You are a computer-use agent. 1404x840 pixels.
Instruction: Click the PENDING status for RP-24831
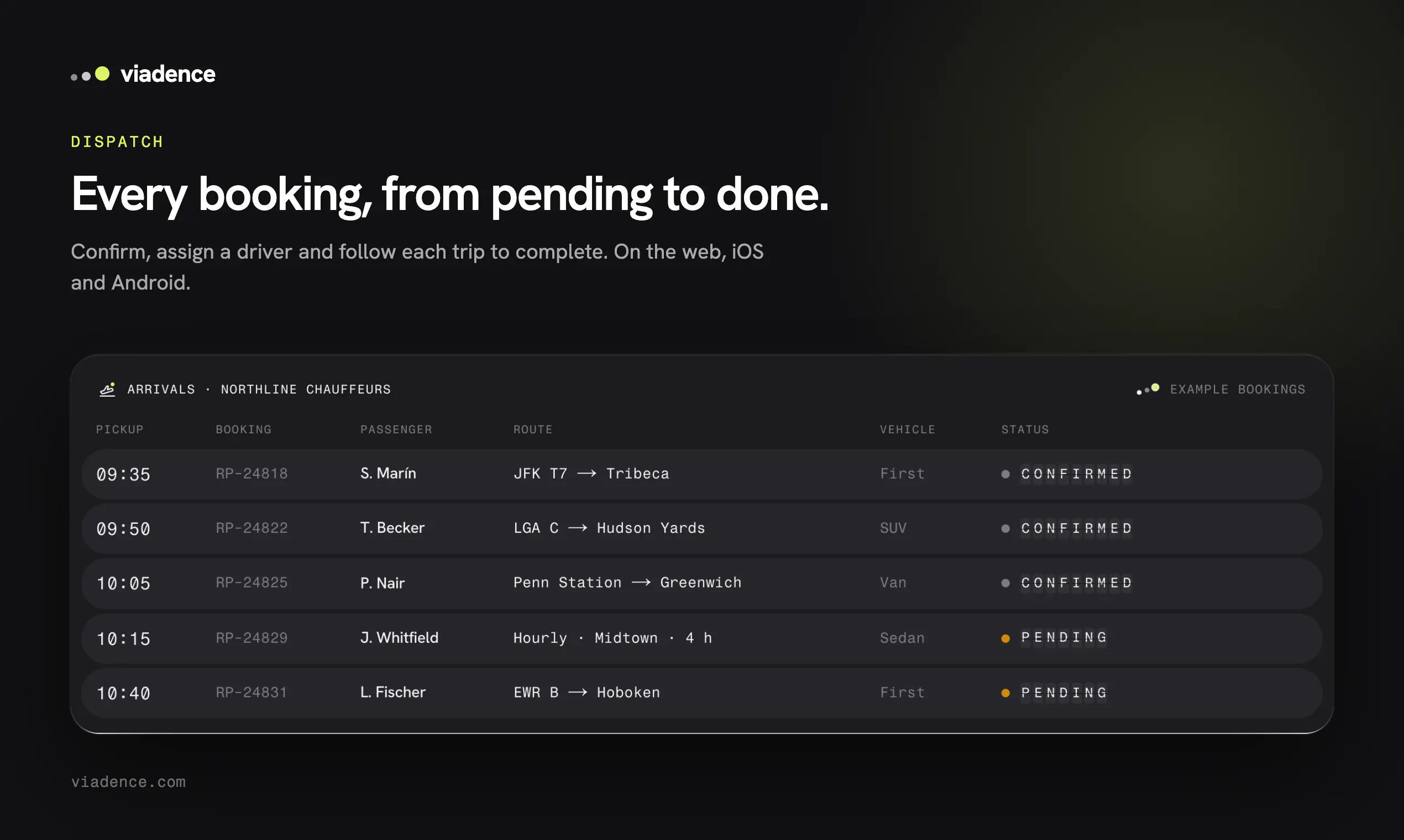pos(1064,692)
